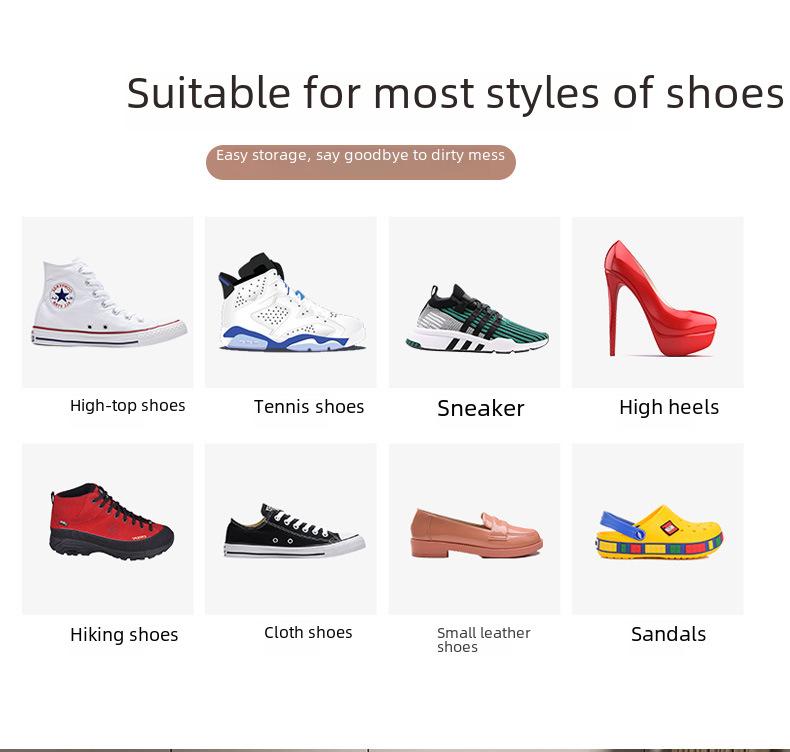This screenshot has height=752, width=790.
Task: Click the 'High heels' label
Action: pos(669,407)
